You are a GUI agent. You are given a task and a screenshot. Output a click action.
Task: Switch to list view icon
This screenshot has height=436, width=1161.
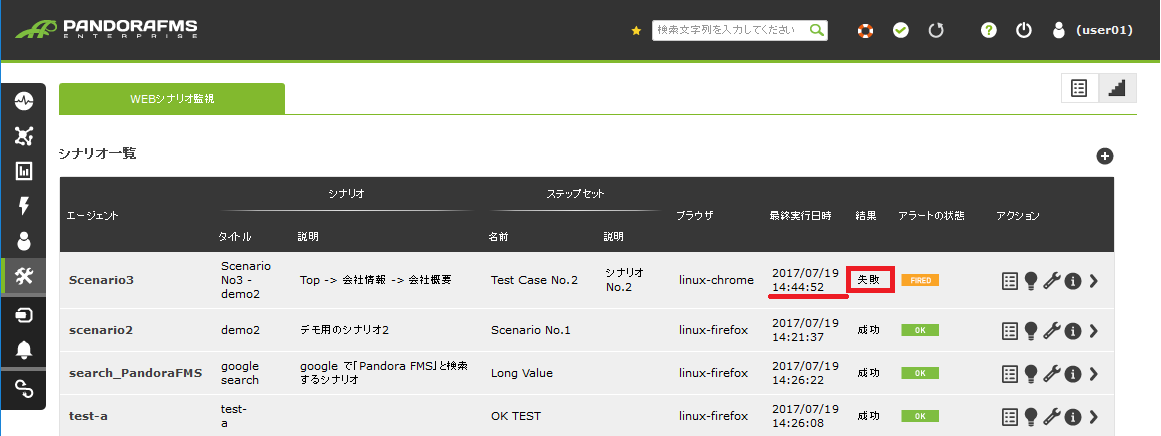[x=1080, y=88]
